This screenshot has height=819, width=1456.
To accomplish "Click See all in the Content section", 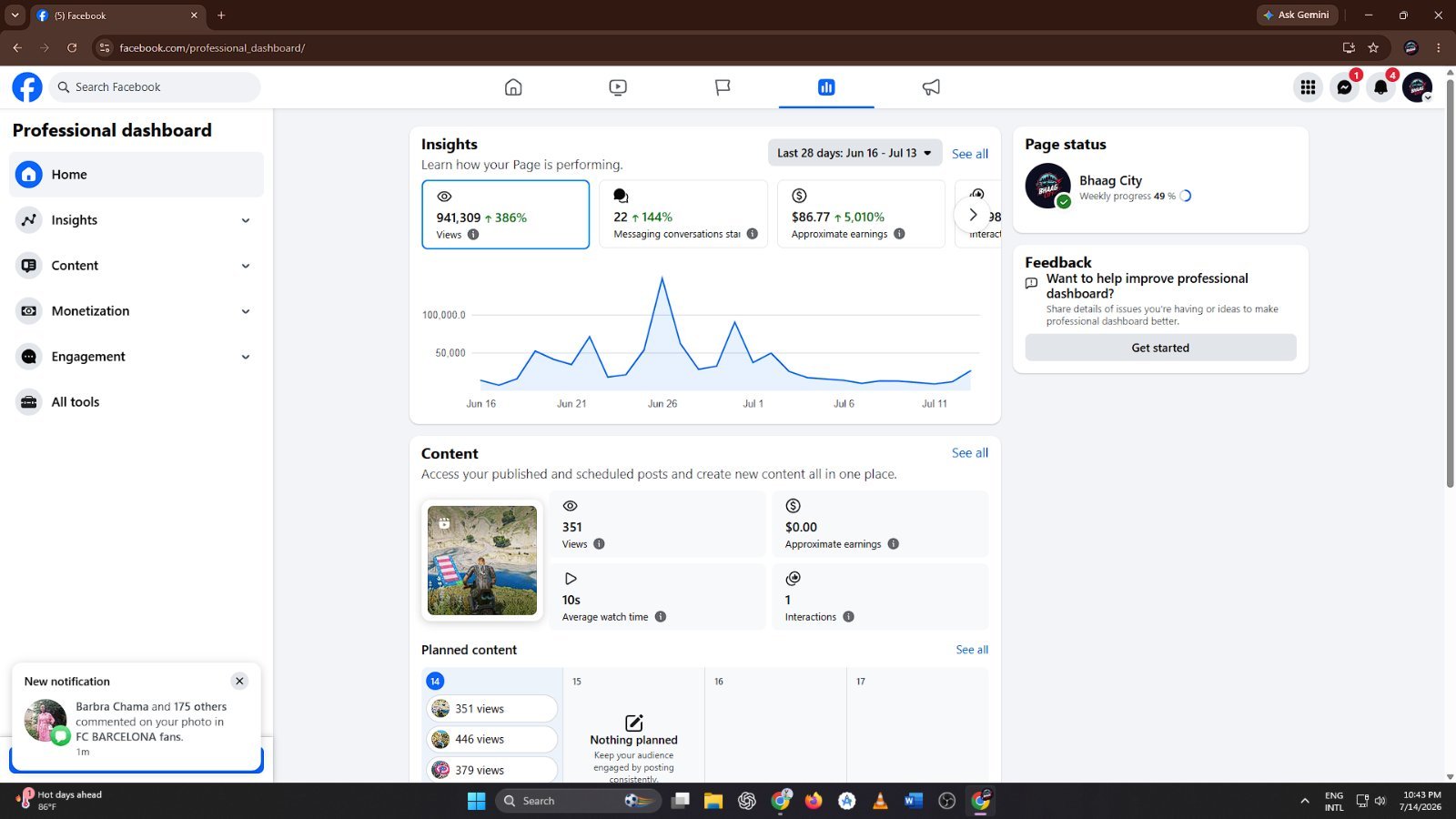I will pos(970,452).
